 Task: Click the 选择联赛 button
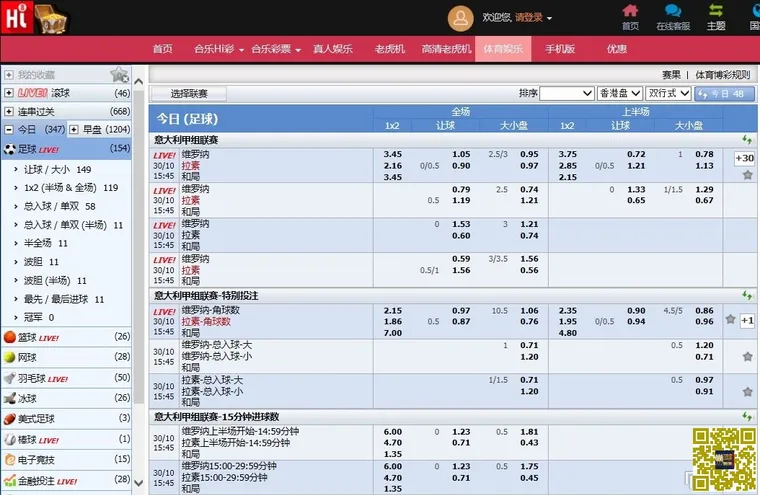pyautogui.click(x=189, y=94)
